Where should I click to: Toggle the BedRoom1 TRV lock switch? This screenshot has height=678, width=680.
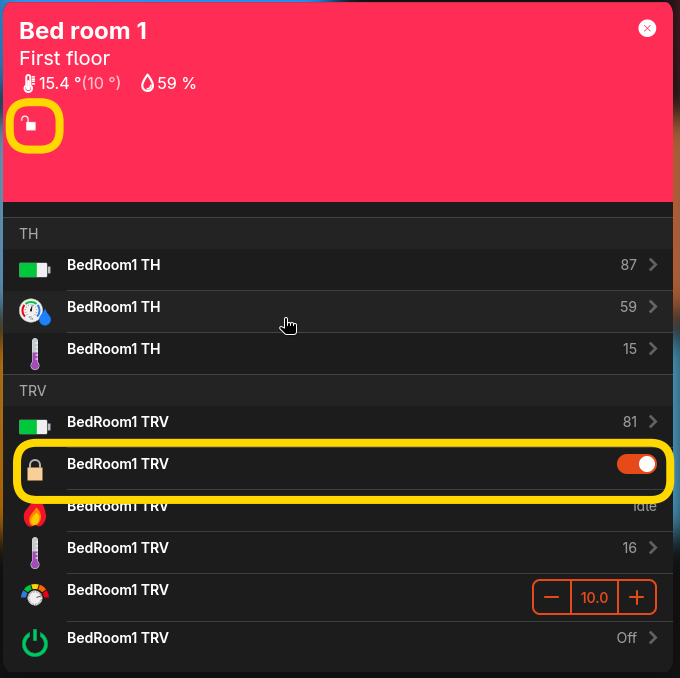636,464
